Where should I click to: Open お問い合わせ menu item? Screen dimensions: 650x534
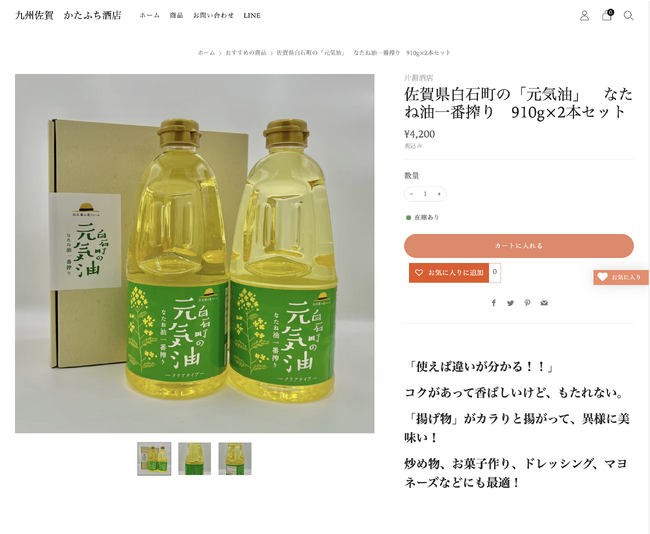click(x=213, y=15)
